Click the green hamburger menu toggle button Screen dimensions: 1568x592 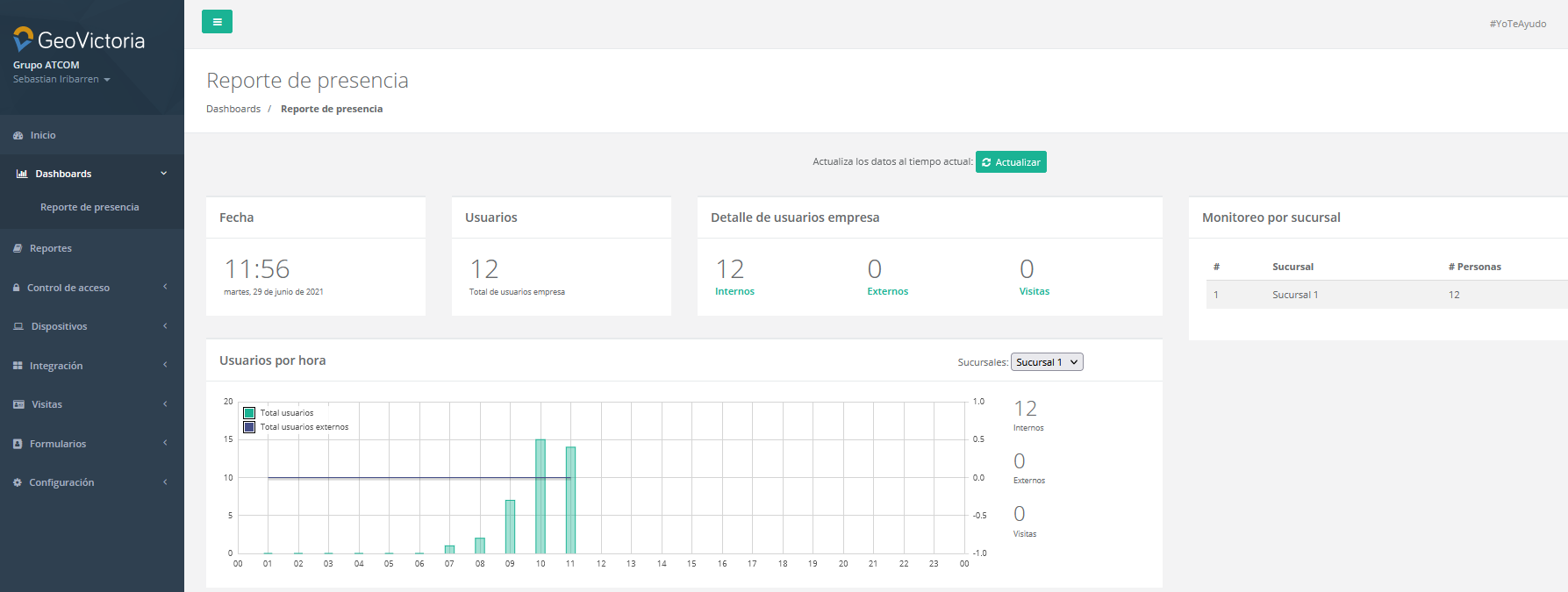(x=217, y=22)
